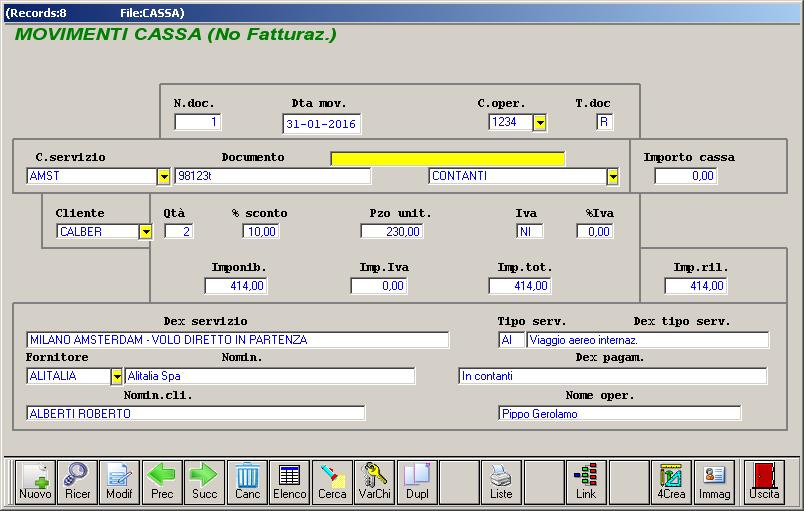Open the Elenco list table icon

point(289,481)
